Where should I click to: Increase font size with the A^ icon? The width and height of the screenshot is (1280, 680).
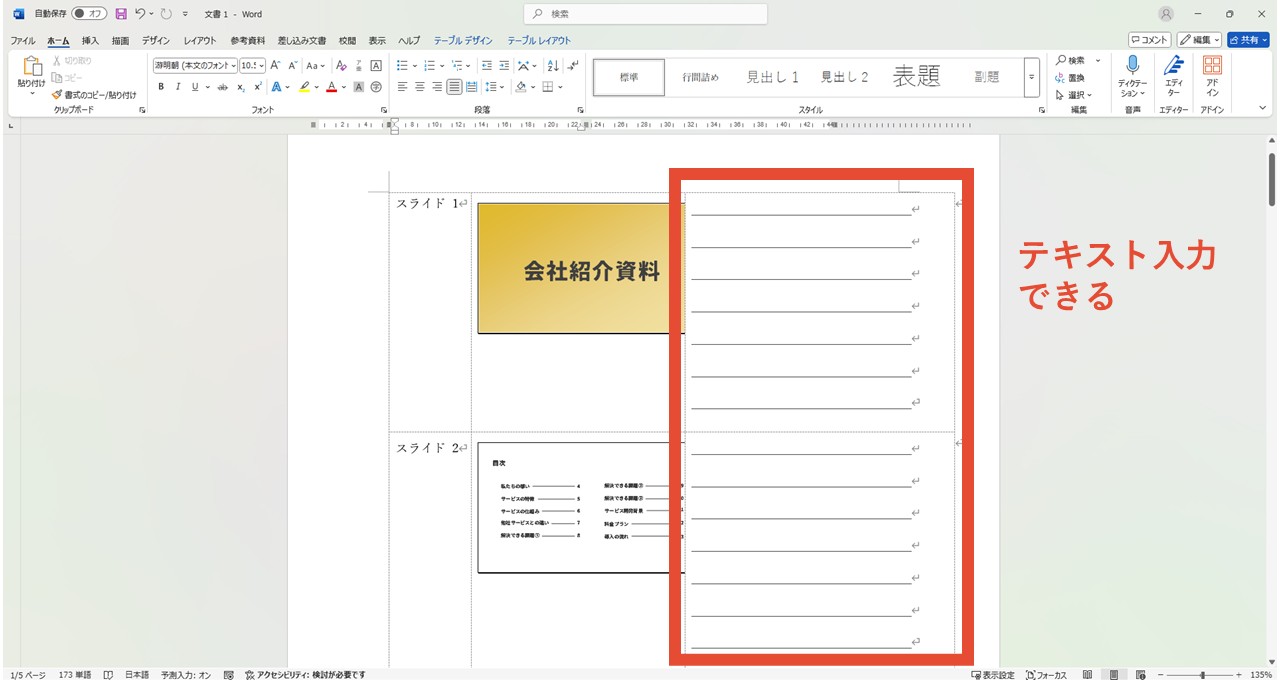277,65
